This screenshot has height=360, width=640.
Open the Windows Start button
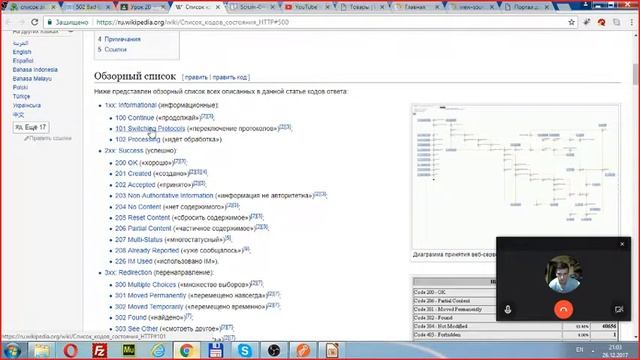click(x=12, y=351)
